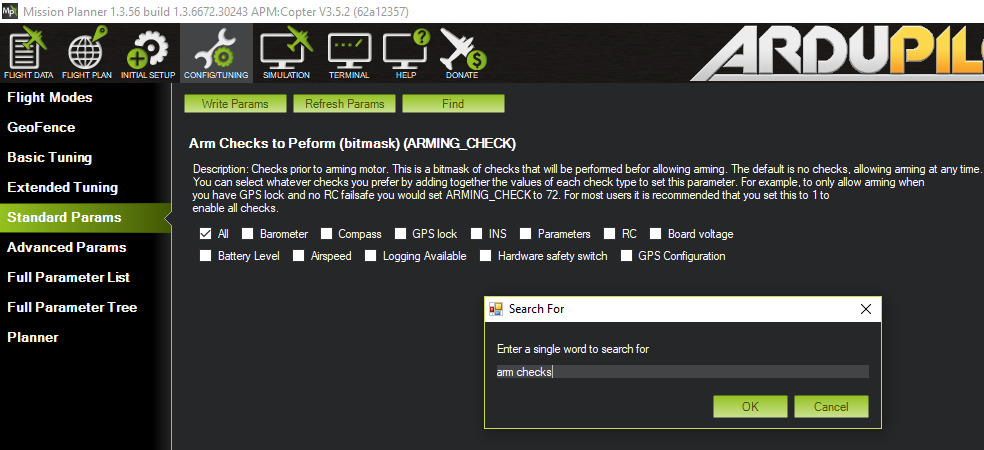The height and width of the screenshot is (450, 984).
Task: Enable the GPS lock checkbox
Action: (x=401, y=234)
